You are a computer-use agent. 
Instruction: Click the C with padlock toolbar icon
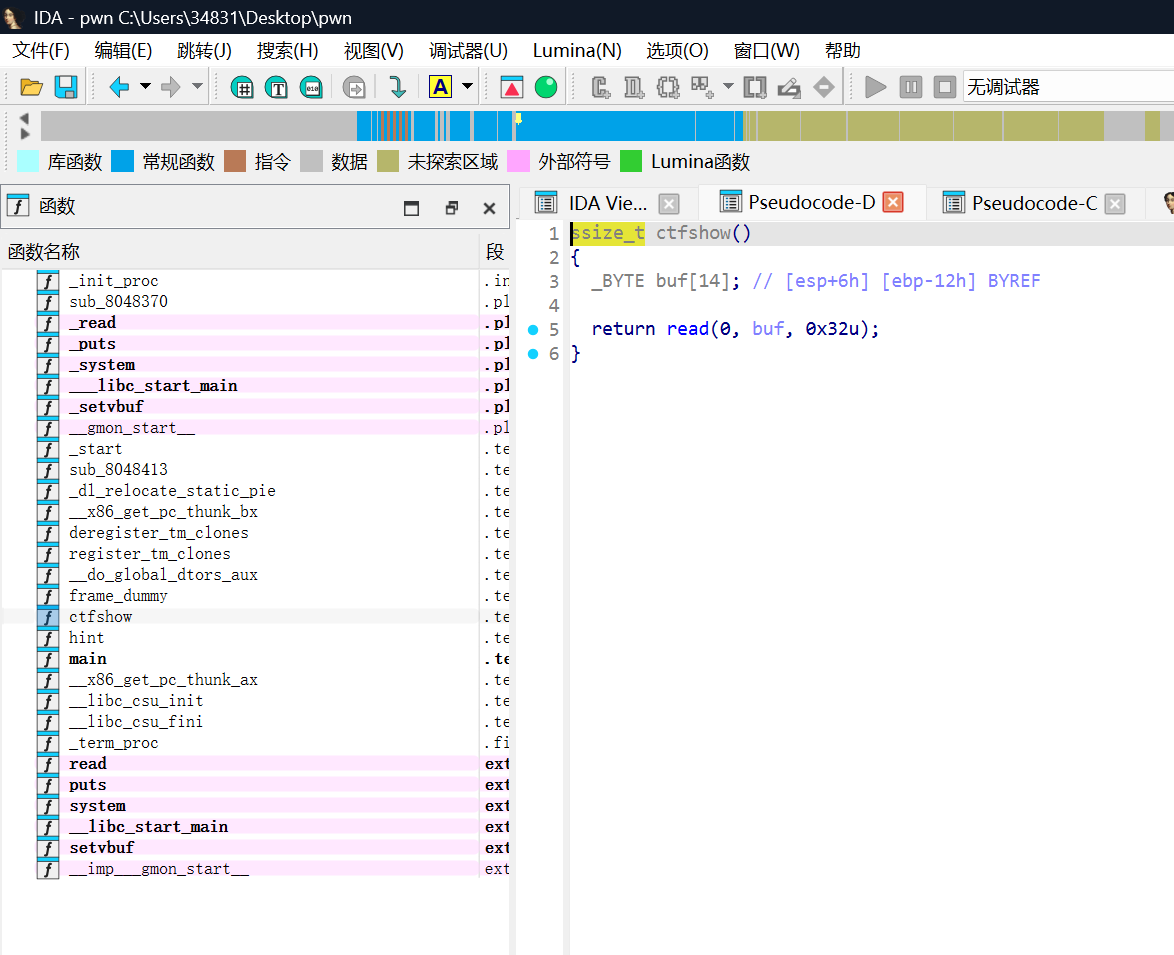coord(600,88)
